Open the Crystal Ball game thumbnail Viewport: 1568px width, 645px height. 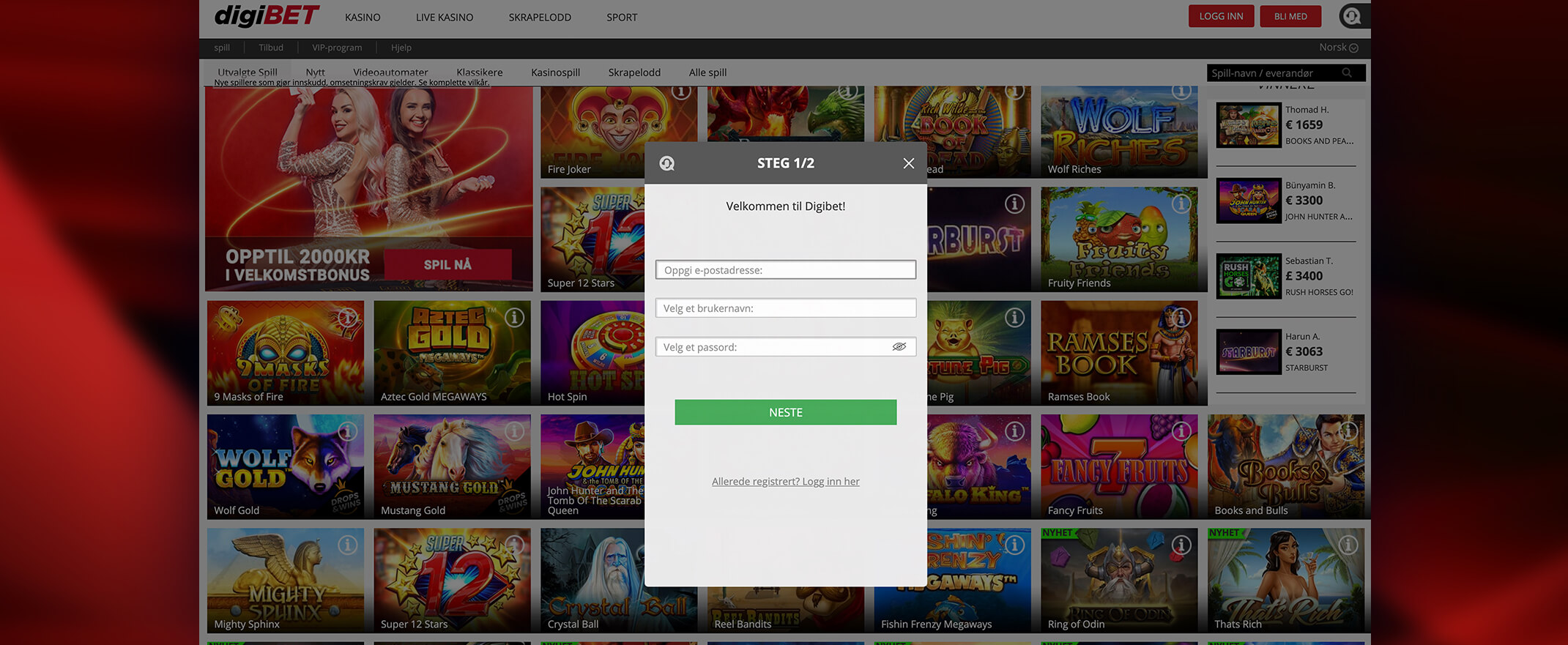click(x=619, y=581)
